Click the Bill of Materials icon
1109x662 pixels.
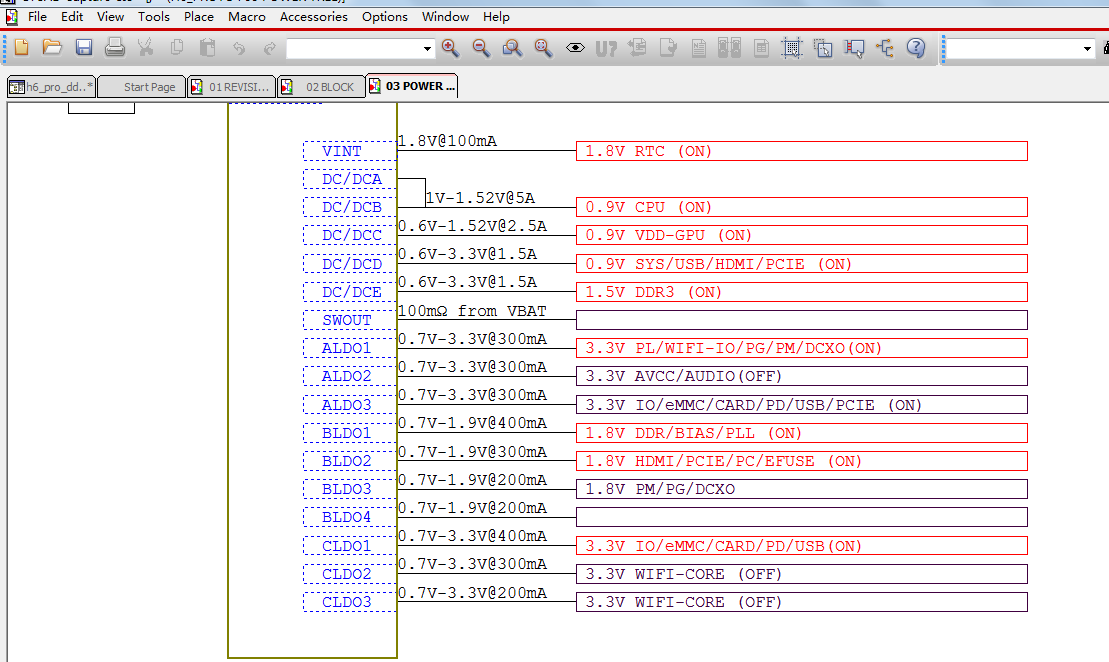(761, 47)
